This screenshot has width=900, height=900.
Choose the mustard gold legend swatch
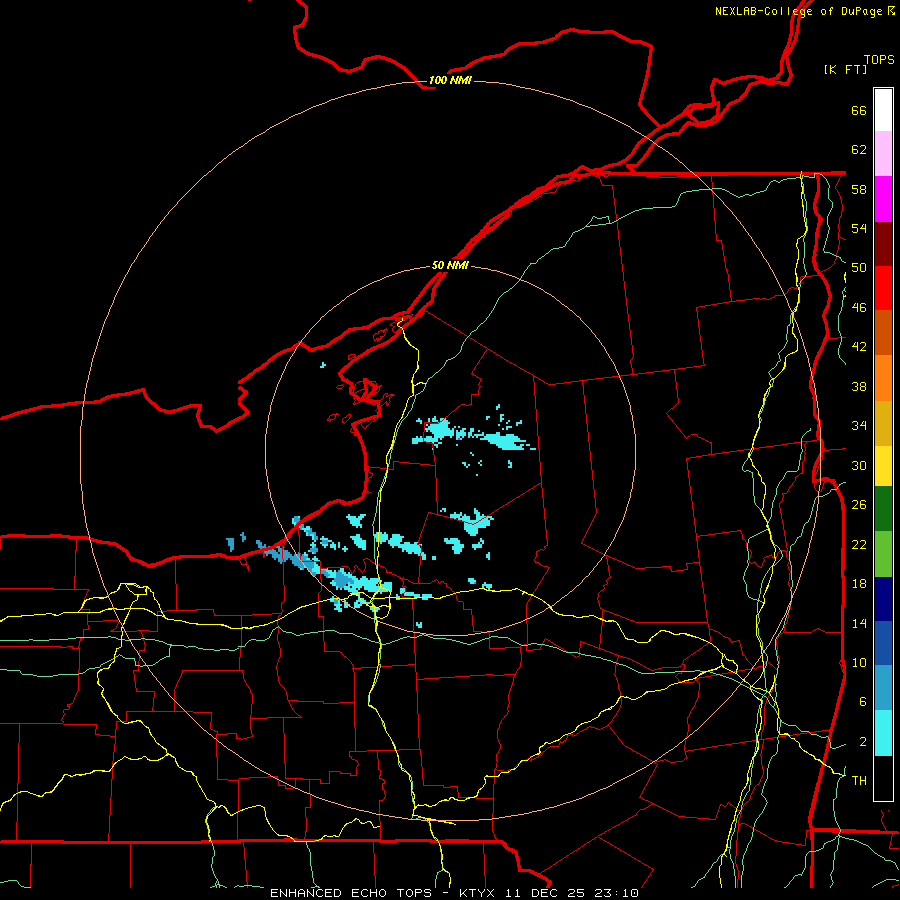(883, 423)
